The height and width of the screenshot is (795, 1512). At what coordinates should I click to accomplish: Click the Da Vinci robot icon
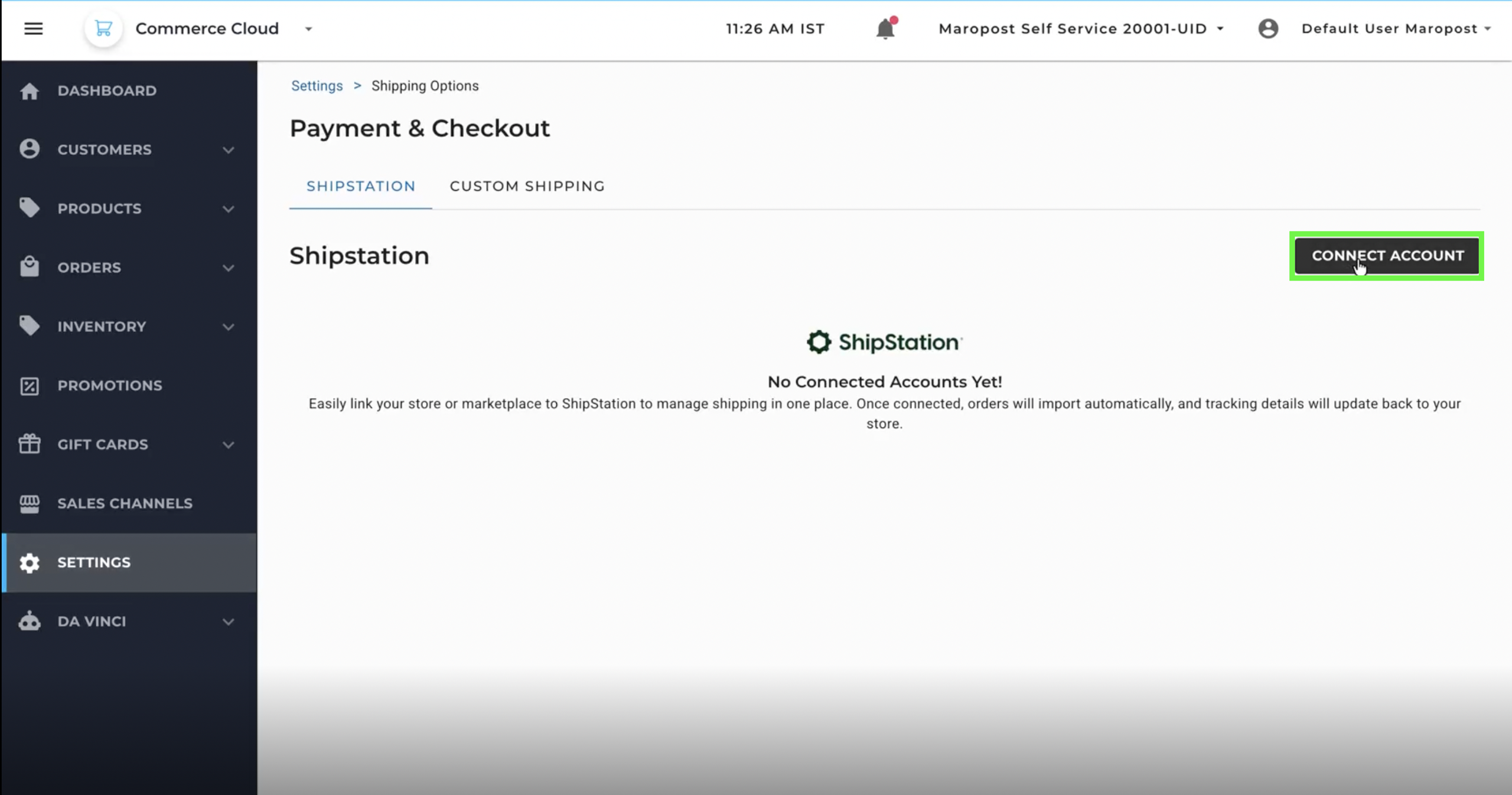point(29,621)
